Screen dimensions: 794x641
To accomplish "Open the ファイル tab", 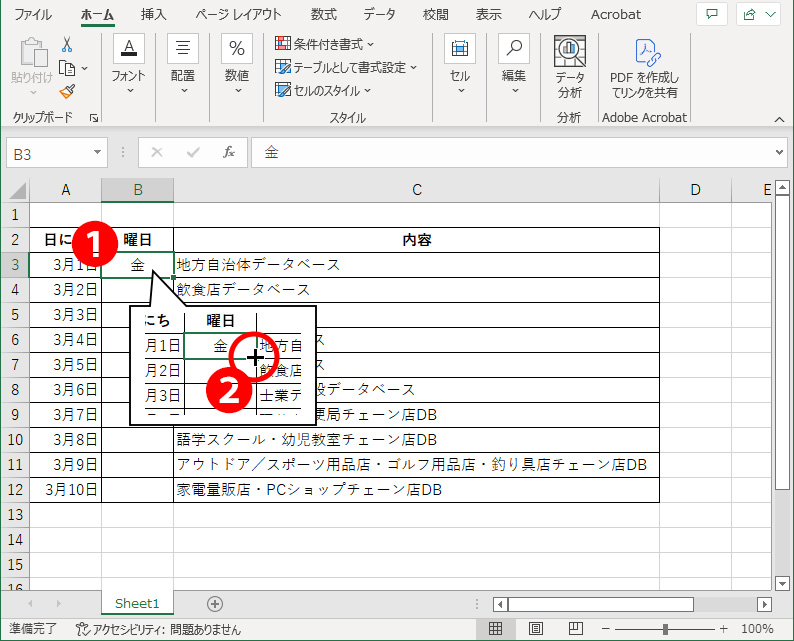I will (x=32, y=14).
